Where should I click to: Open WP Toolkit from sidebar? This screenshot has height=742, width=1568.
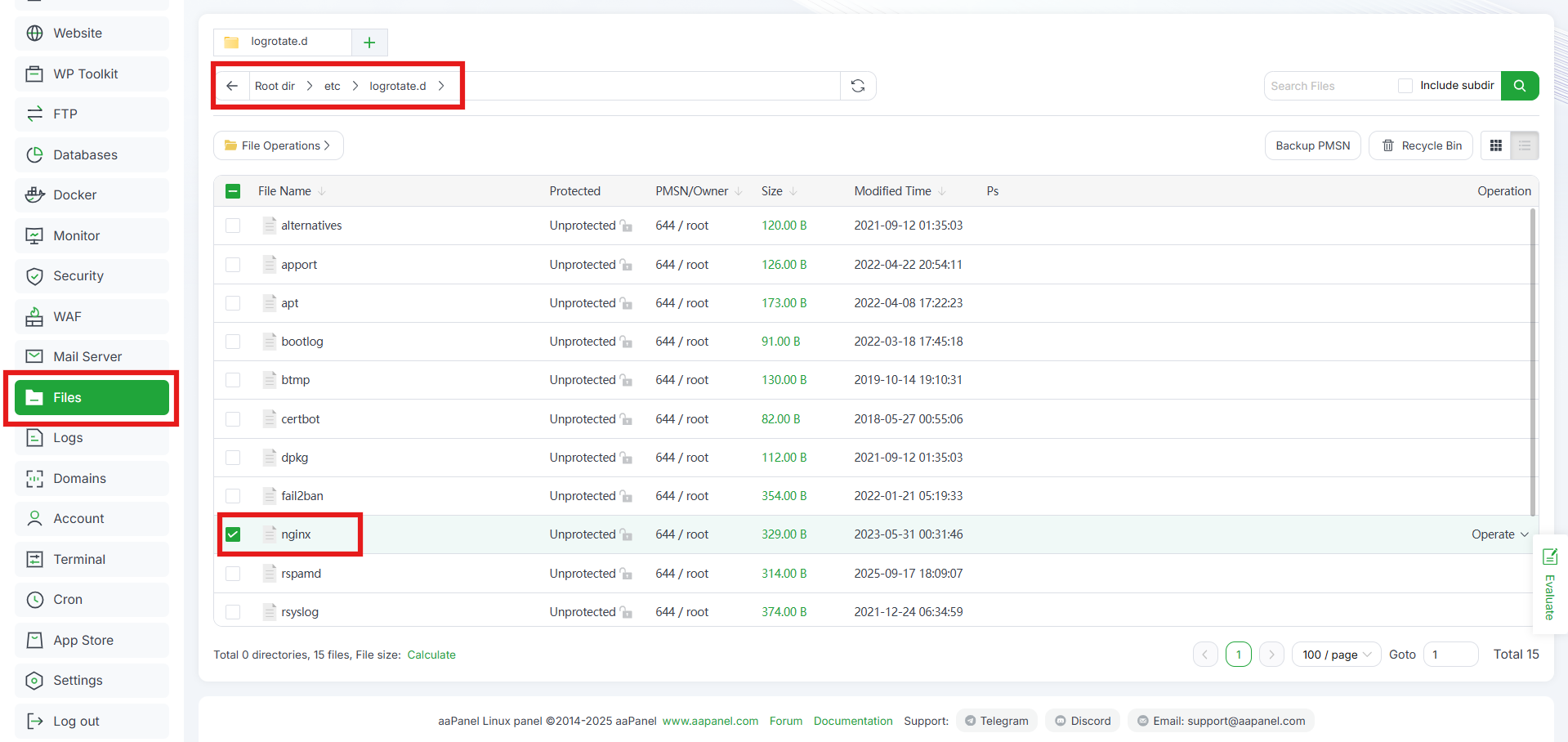pos(92,74)
